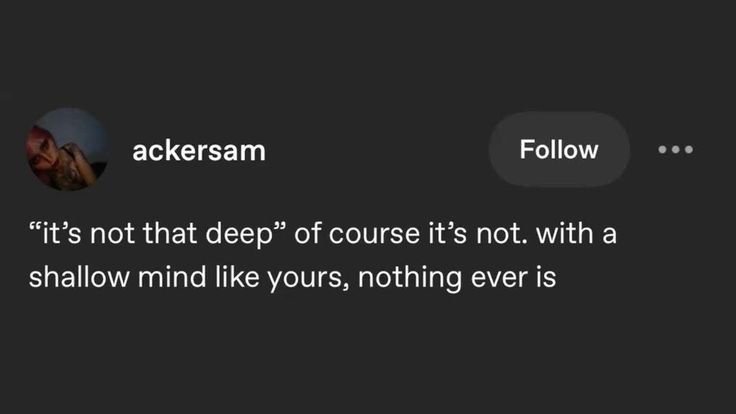Click the quoted phrase "it's not that deep"

158,234
